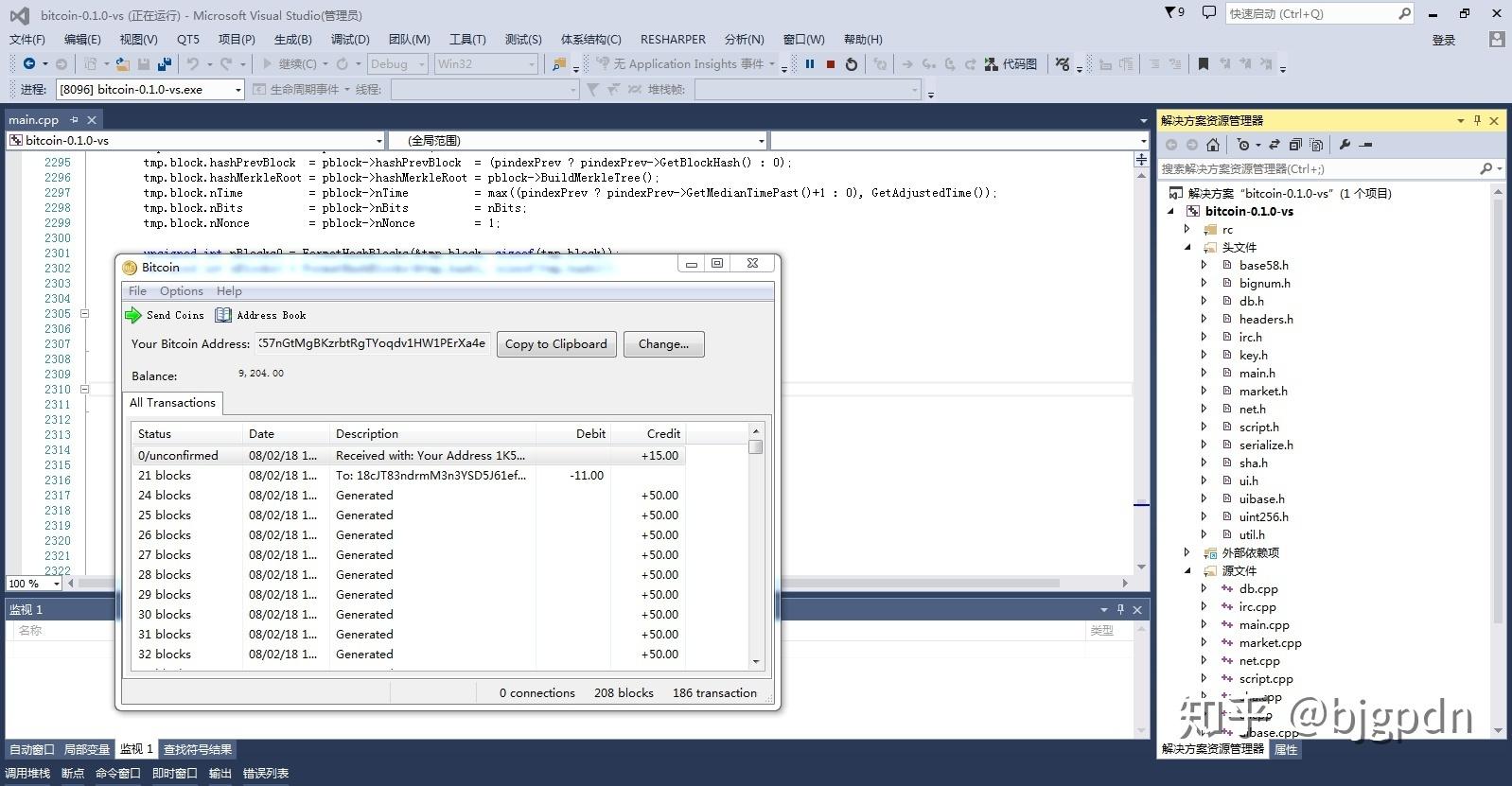Click the Undo icon in toolbar
1512x786 pixels.
(193, 64)
